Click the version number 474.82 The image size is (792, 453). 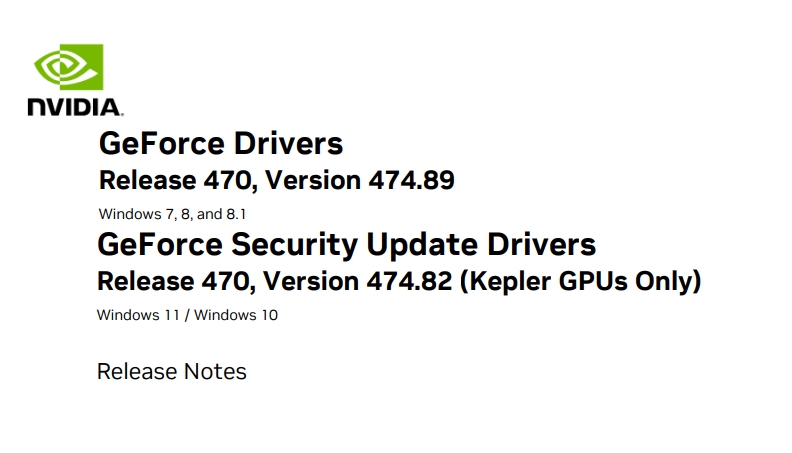click(x=409, y=281)
